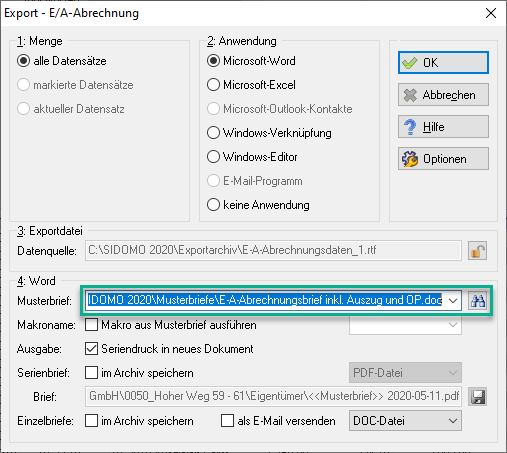Open the Makroname dropdown list
The width and height of the screenshot is (507, 453).
405,325
